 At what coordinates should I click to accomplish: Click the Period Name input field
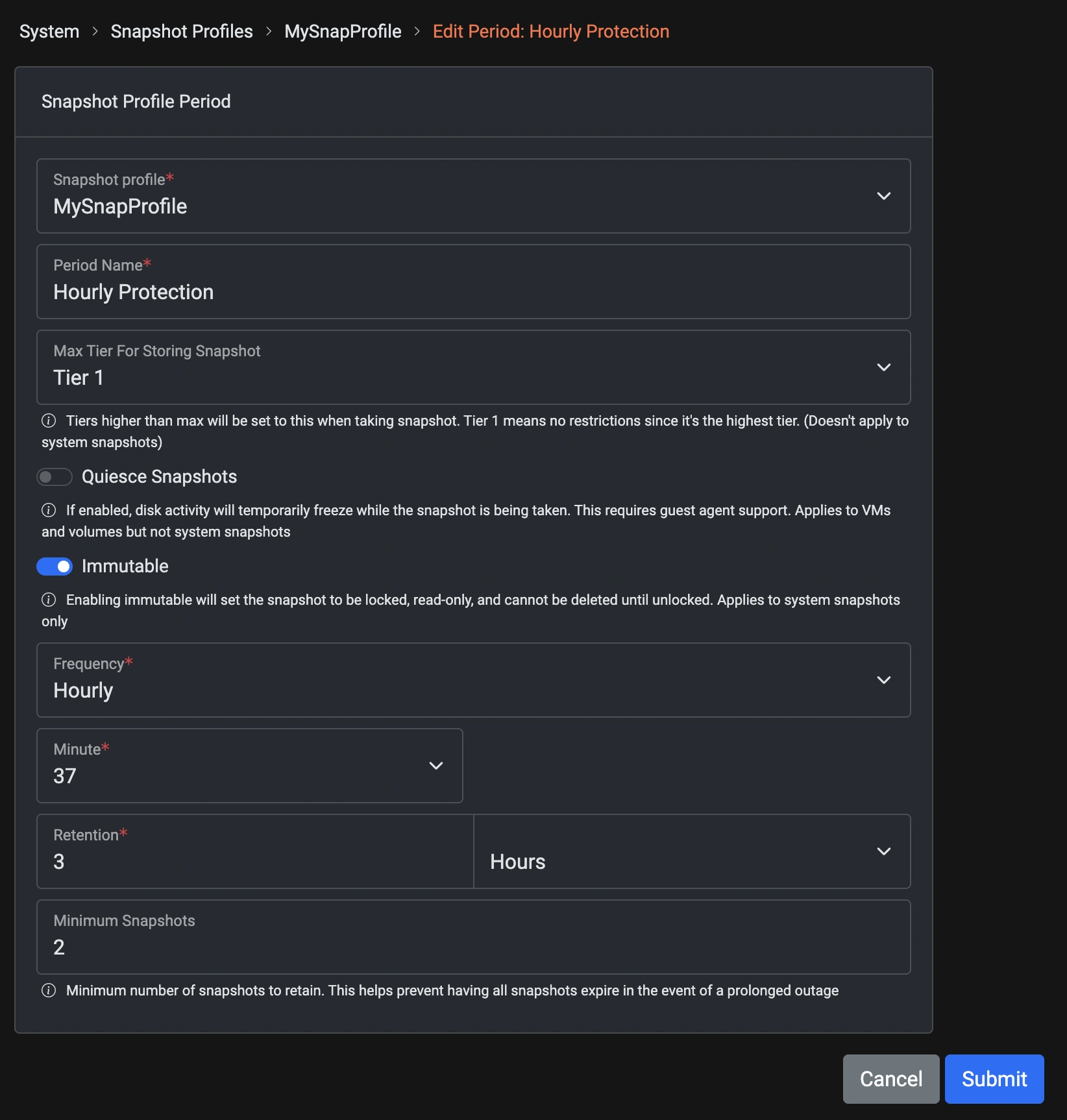coord(325,292)
